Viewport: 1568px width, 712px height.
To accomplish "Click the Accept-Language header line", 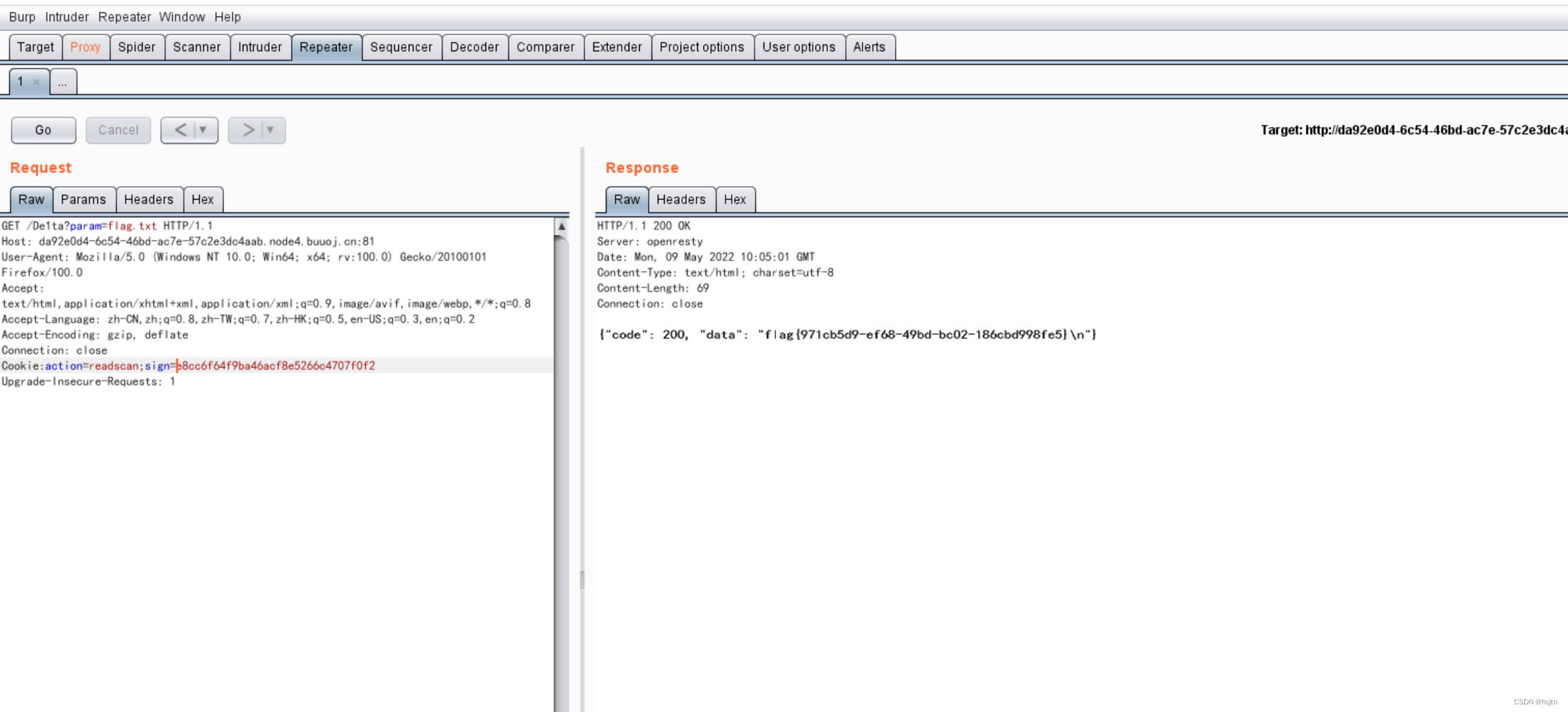I will (239, 319).
